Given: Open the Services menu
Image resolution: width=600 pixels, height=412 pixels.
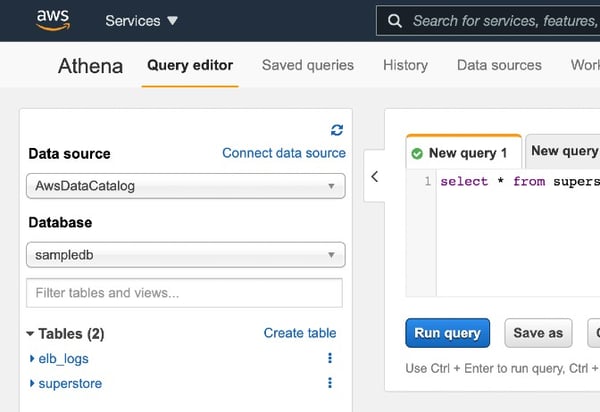Looking at the screenshot, I should pos(142,21).
